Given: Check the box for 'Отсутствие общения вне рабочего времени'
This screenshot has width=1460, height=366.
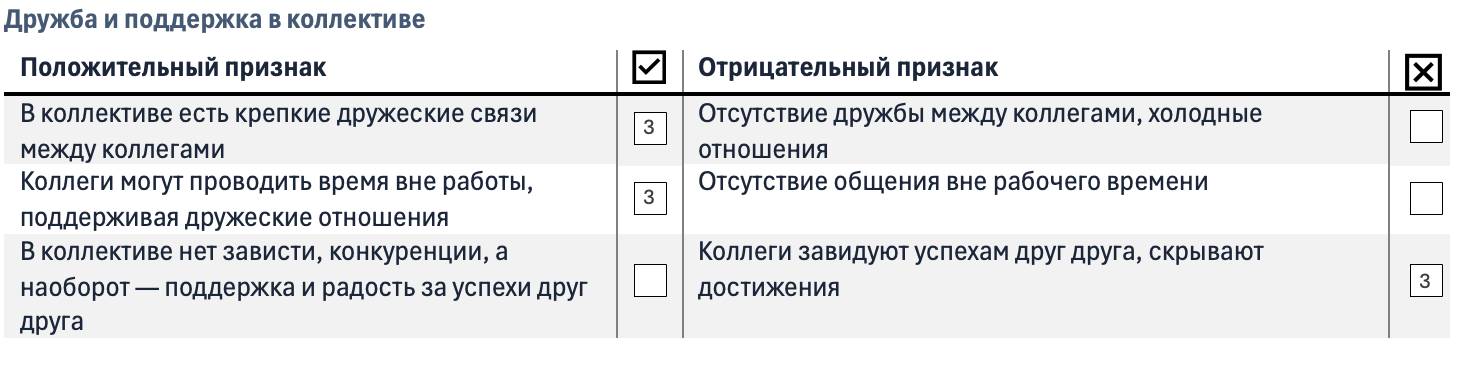Looking at the screenshot, I should (1426, 198).
